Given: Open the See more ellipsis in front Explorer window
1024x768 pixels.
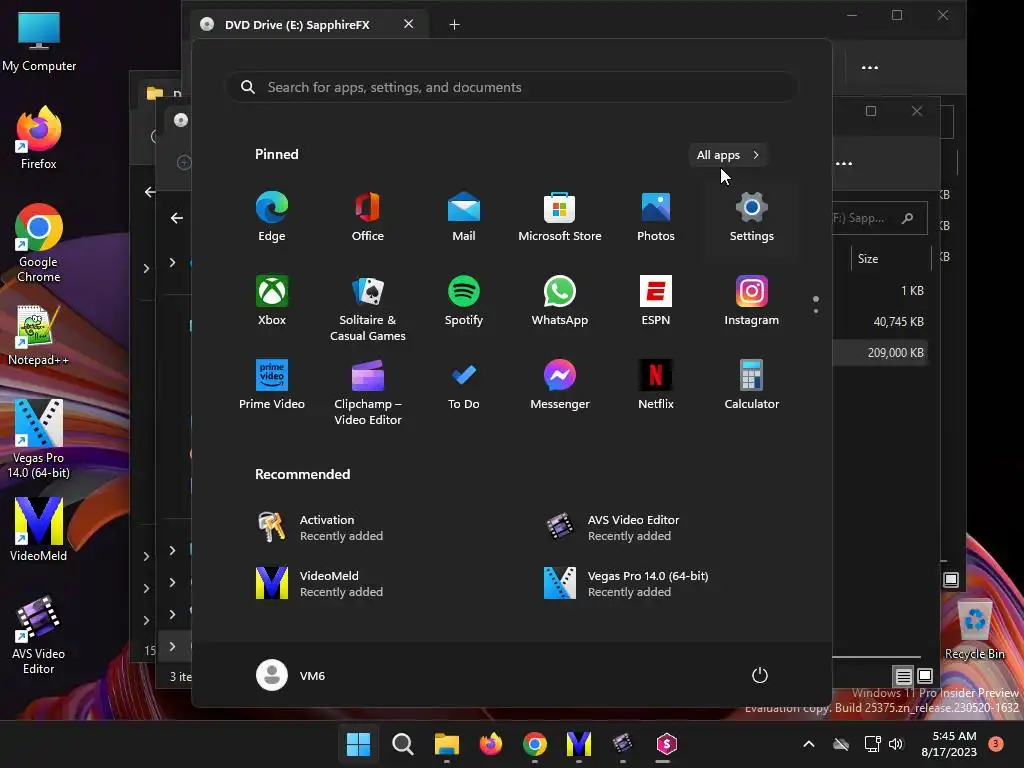Looking at the screenshot, I should click(x=844, y=163).
